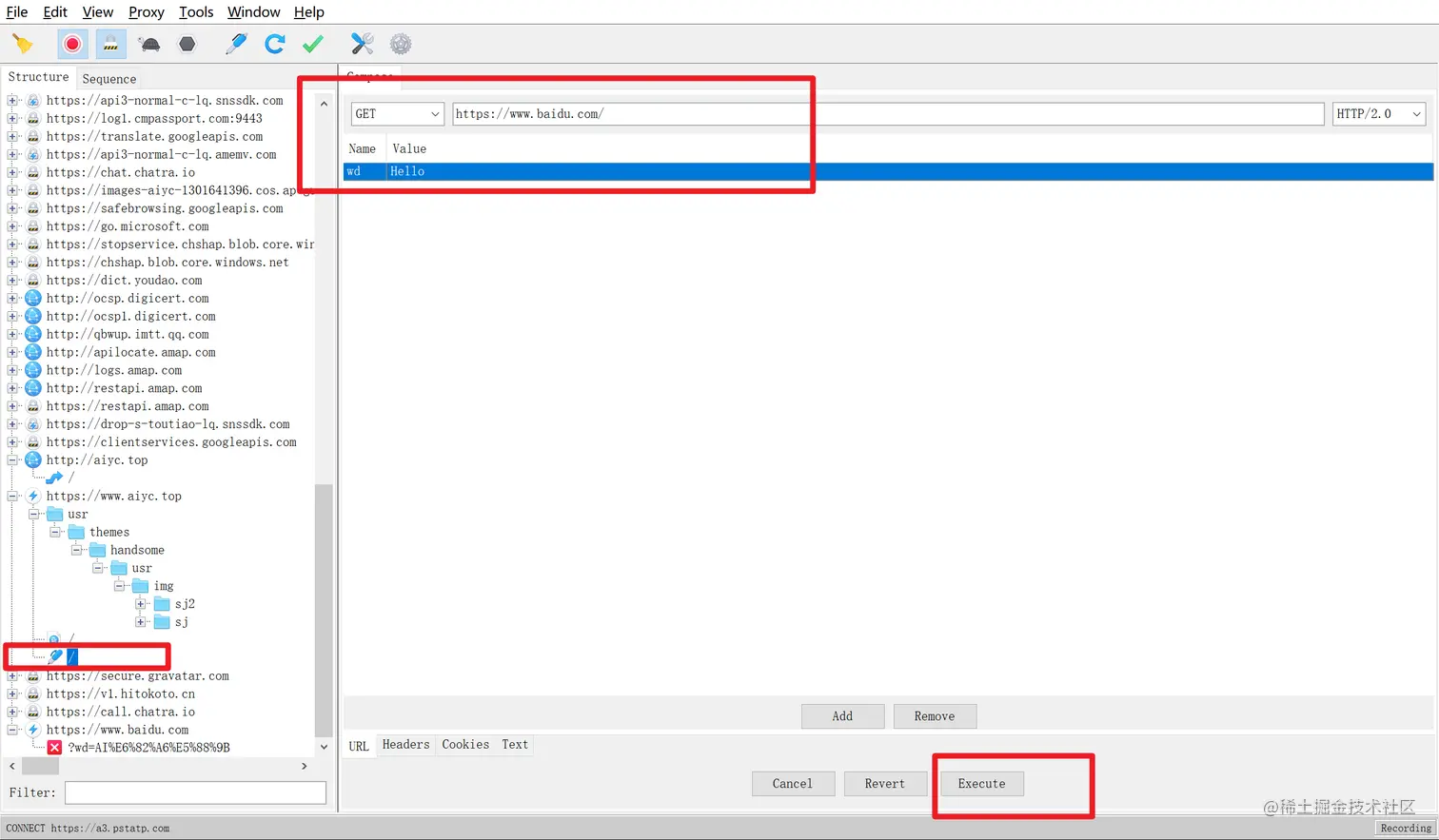Switch to the Headers tab
The height and width of the screenshot is (840, 1439).
[x=405, y=745]
